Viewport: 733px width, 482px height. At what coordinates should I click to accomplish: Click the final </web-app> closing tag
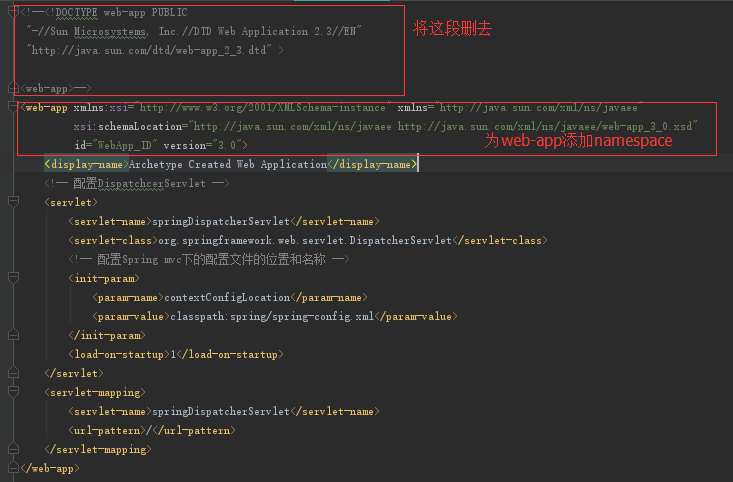click(50, 468)
